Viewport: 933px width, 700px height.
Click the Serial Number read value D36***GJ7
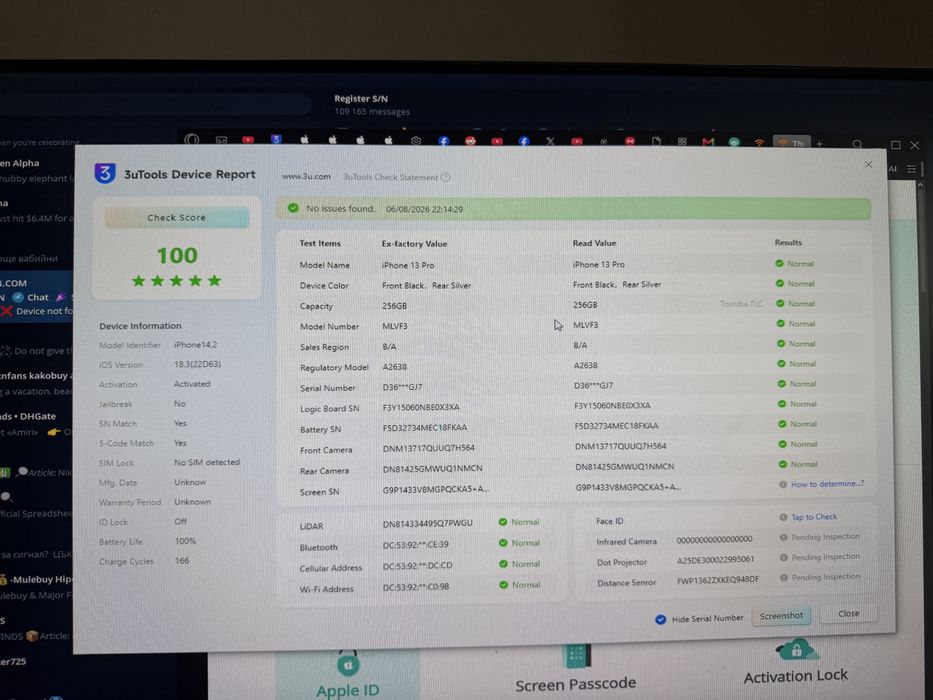click(x=593, y=385)
